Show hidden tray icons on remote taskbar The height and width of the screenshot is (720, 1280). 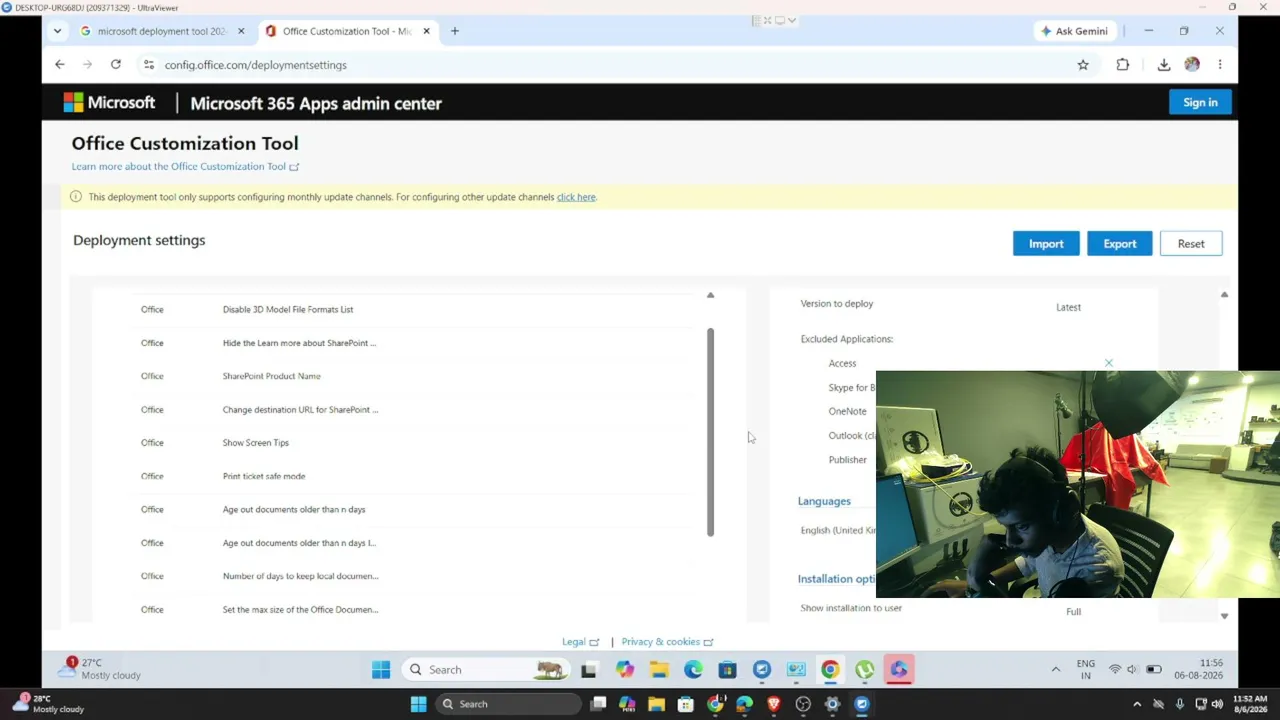(x=1055, y=670)
